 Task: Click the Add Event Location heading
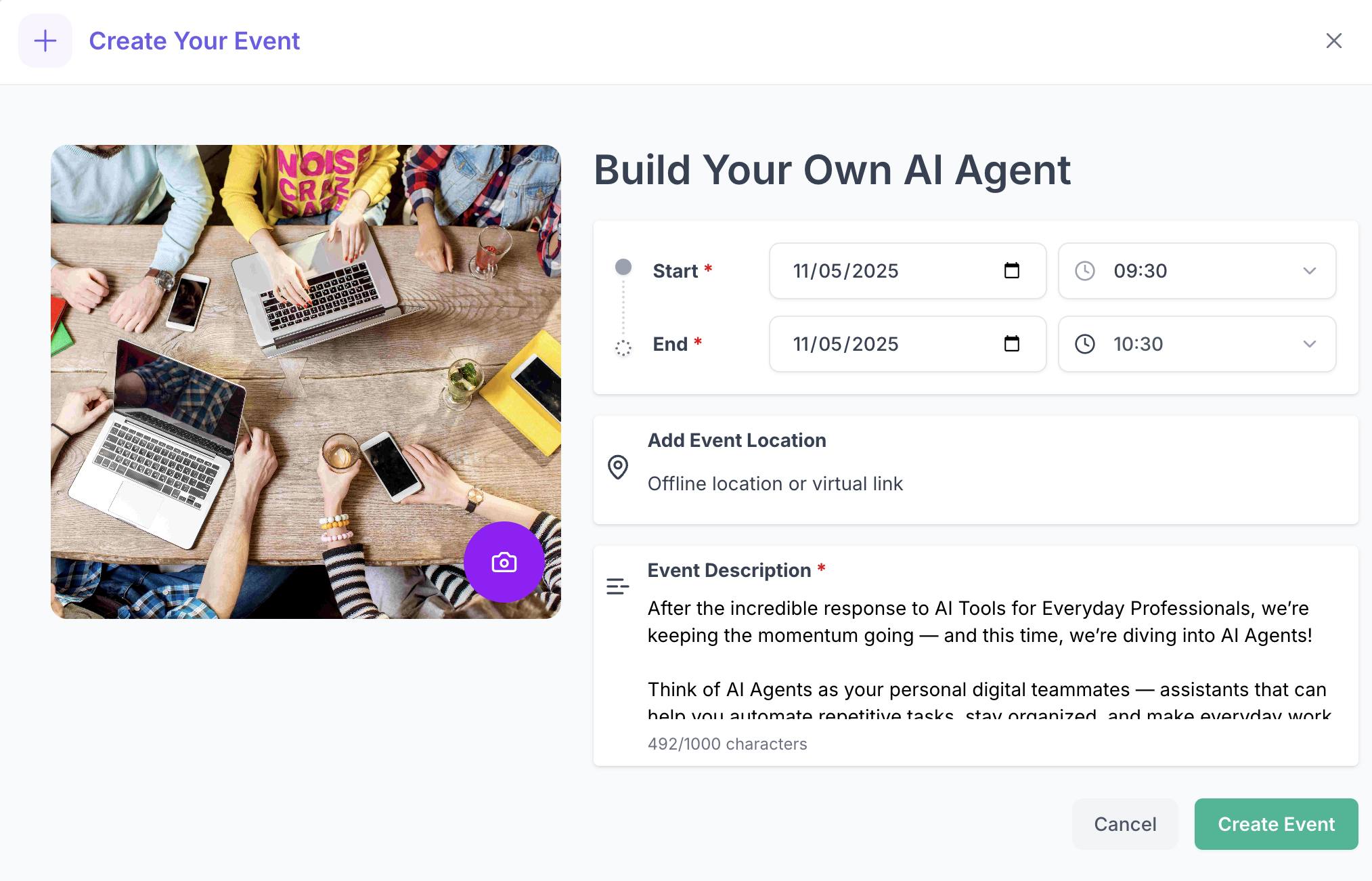tap(736, 440)
